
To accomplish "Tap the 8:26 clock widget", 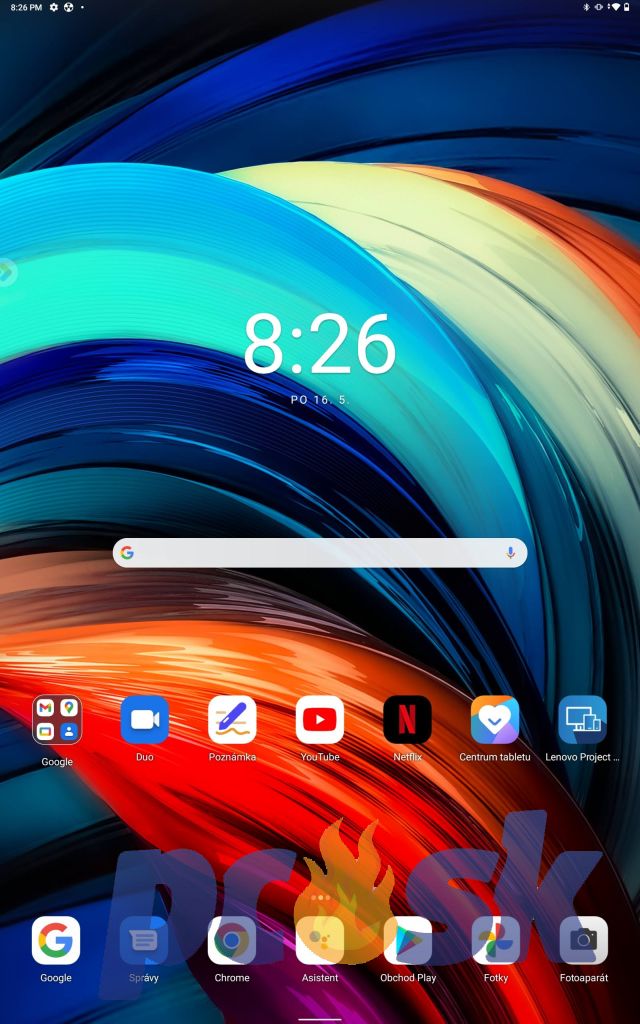I will 320,344.
